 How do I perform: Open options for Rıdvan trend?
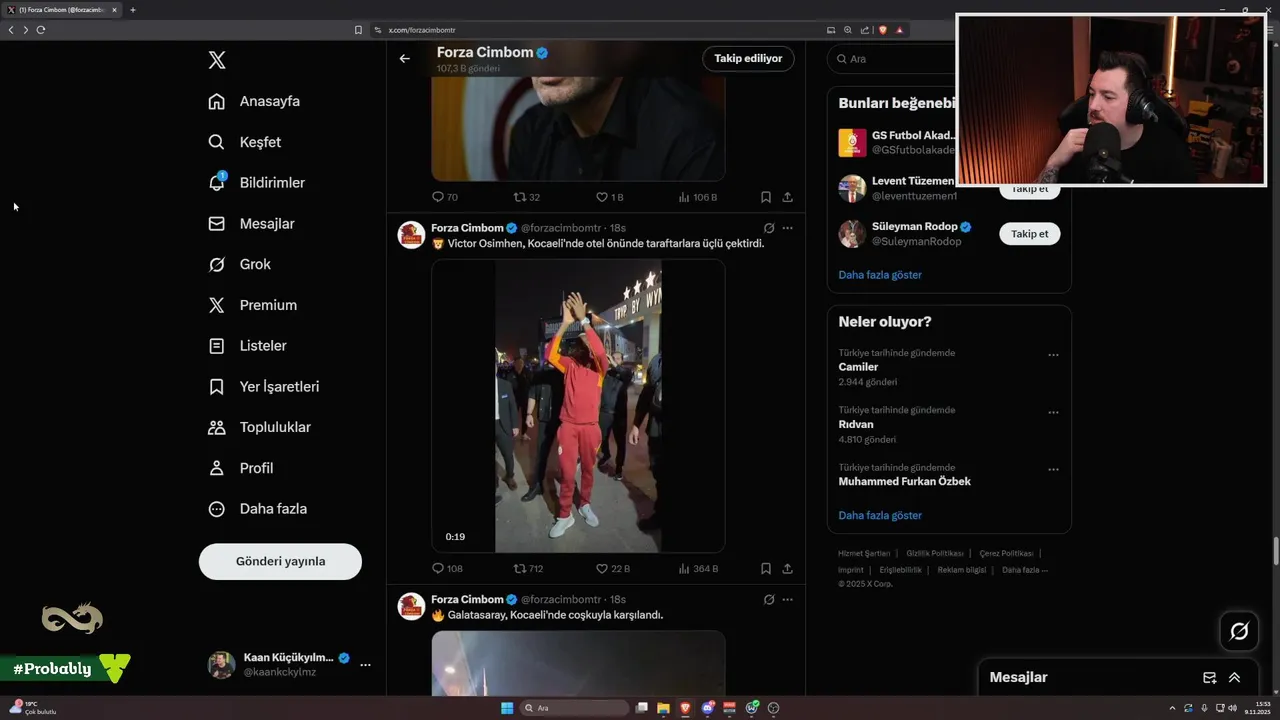tap(1053, 412)
